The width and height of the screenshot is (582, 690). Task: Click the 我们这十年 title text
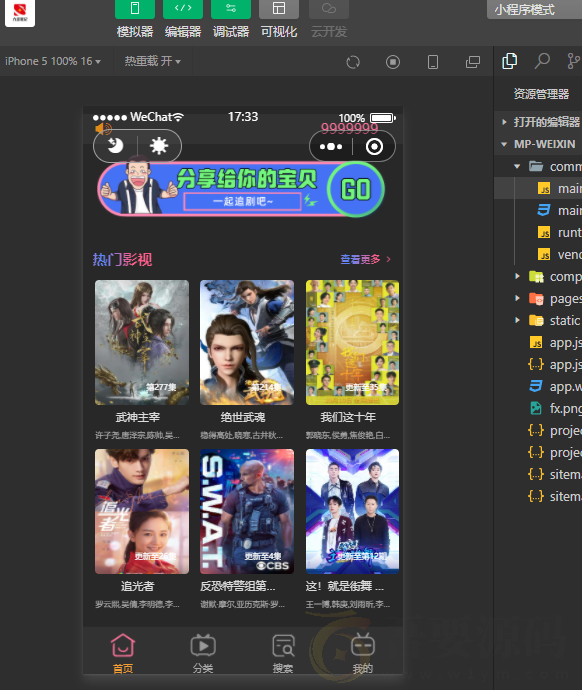pos(348,417)
